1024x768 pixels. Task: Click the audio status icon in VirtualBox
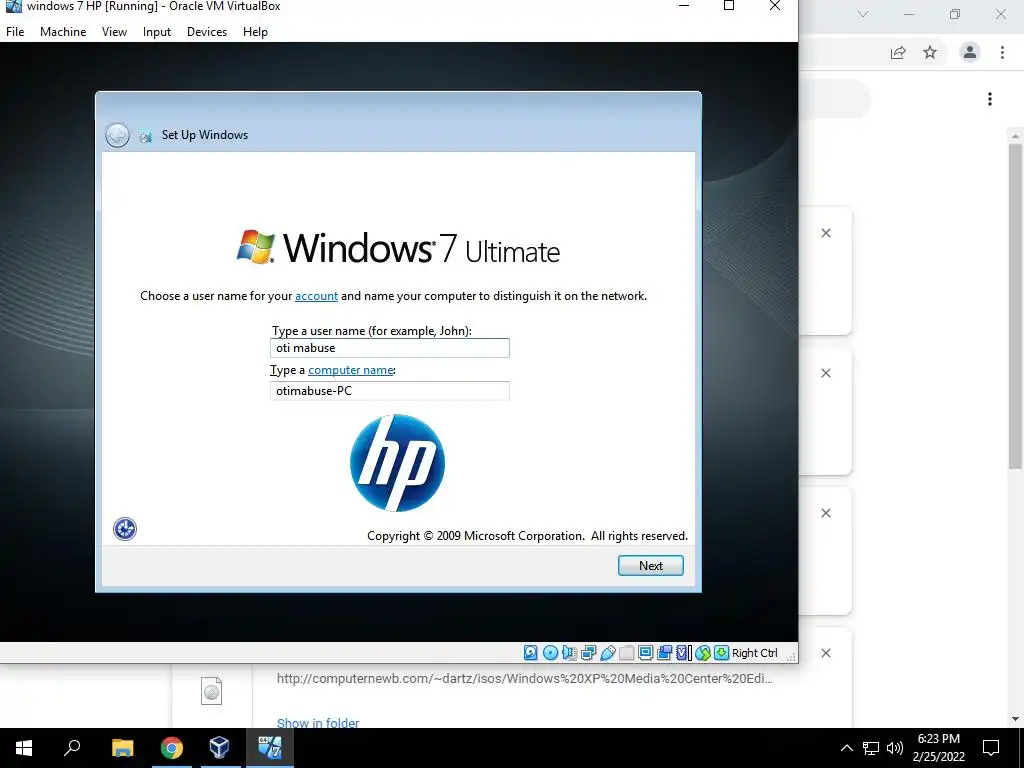point(569,652)
